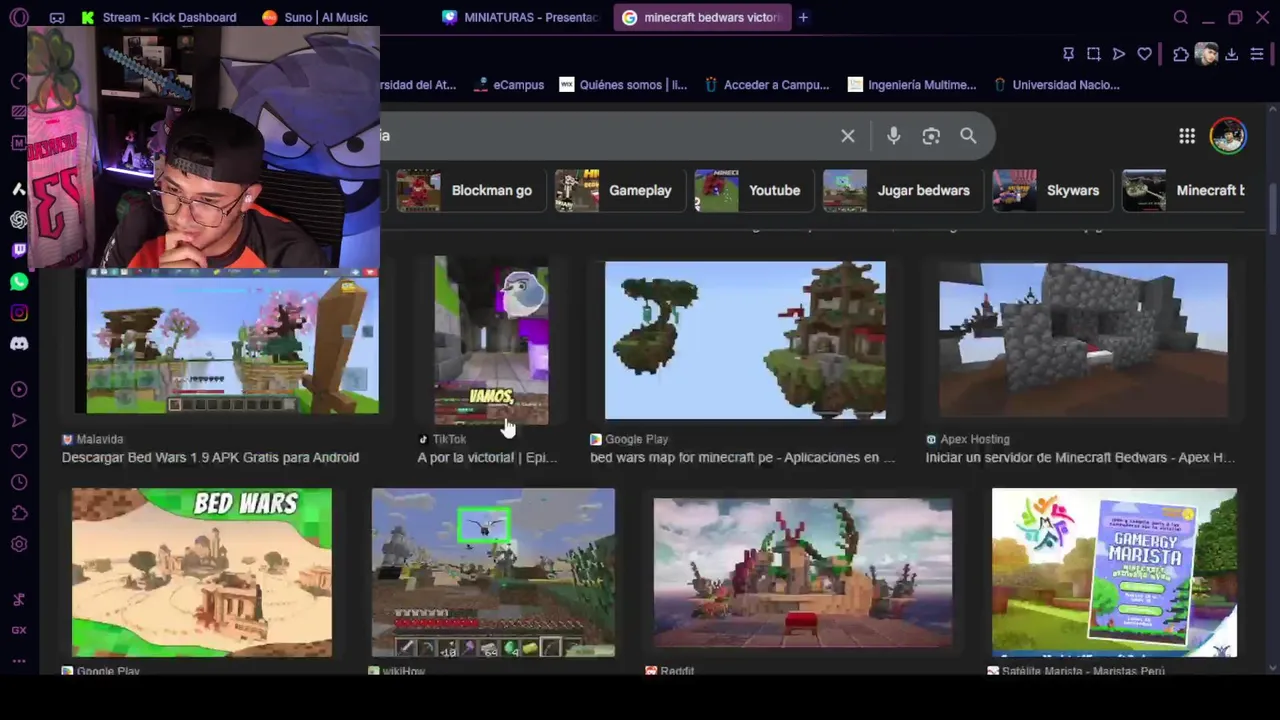Open the sidebar three-dots setup menu
The image size is (1280, 720).
pos(18,661)
